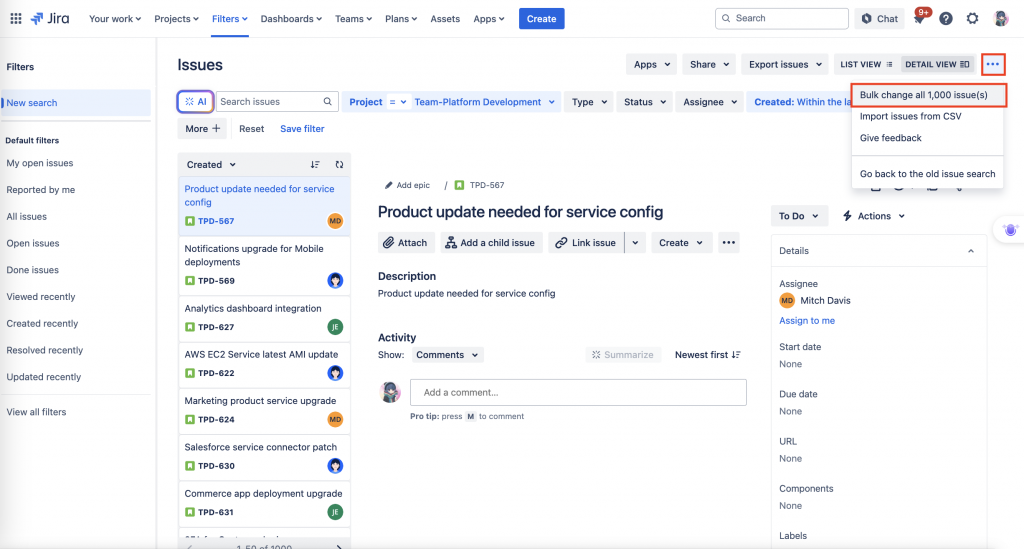Click assignee avatar on TPD-622 card

(x=335, y=373)
